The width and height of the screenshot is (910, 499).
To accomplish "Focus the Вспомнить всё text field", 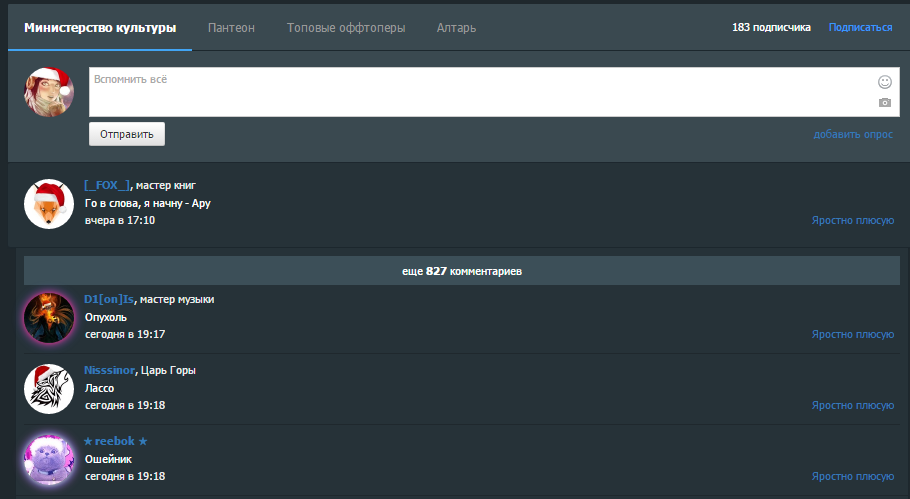I will coord(480,92).
